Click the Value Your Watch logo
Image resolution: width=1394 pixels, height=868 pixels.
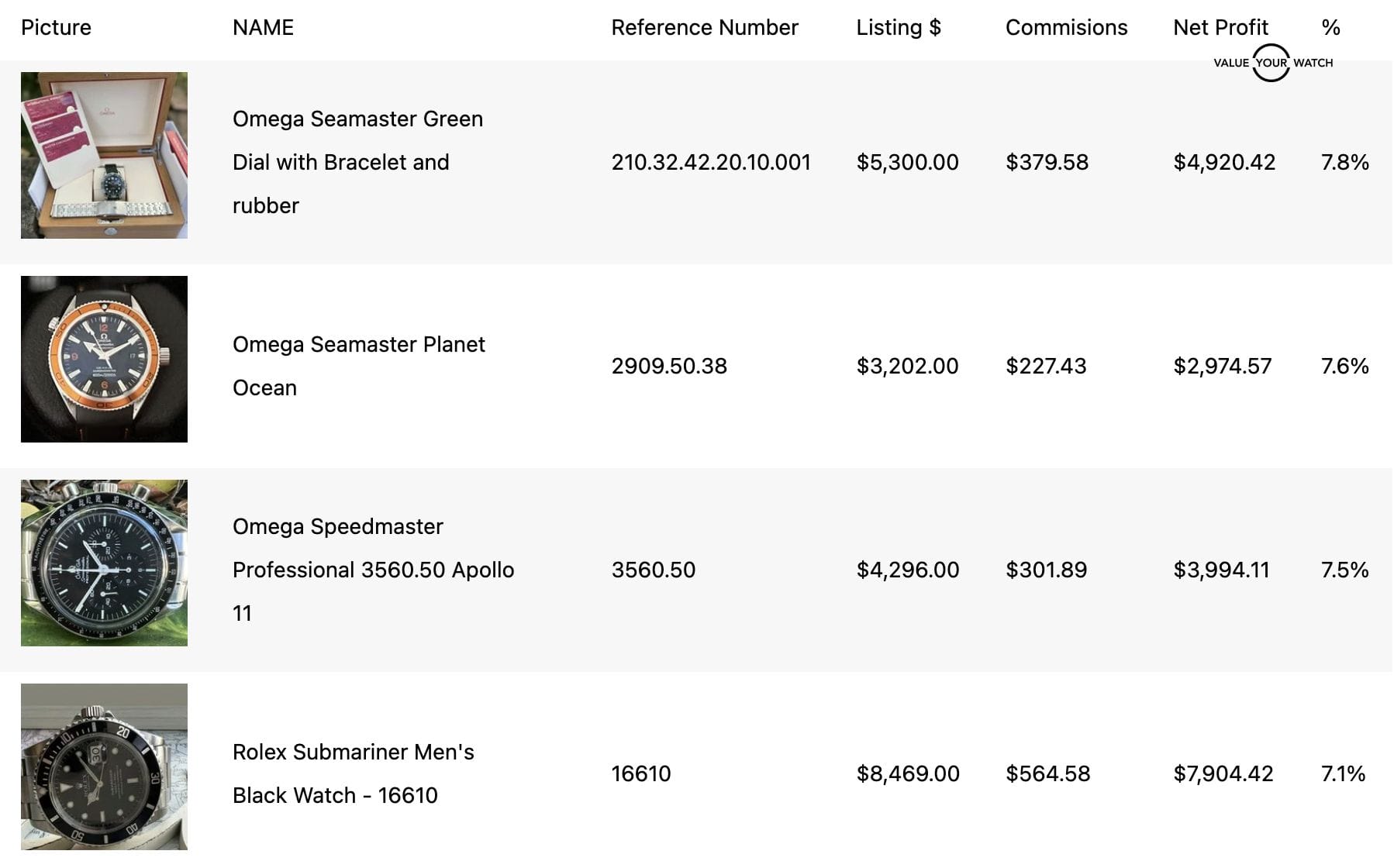(1272, 63)
